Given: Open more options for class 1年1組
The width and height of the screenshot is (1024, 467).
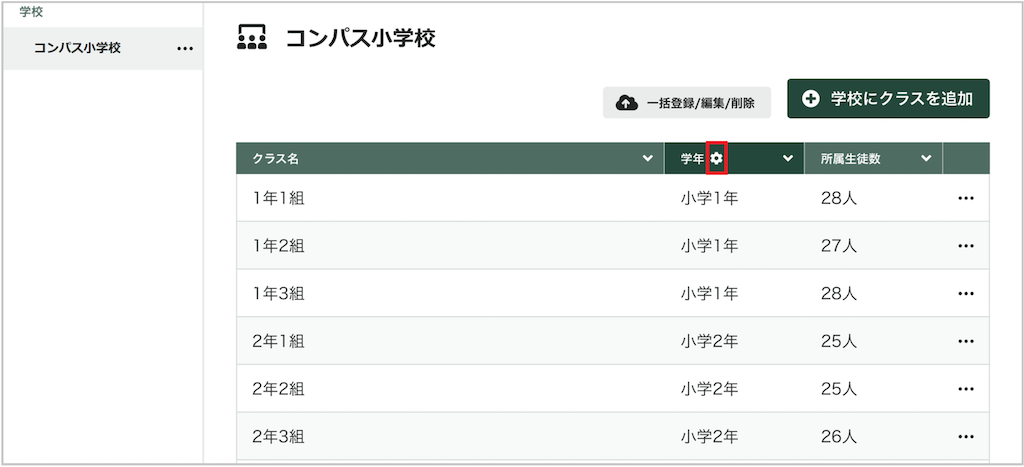Looking at the screenshot, I should point(965,198).
